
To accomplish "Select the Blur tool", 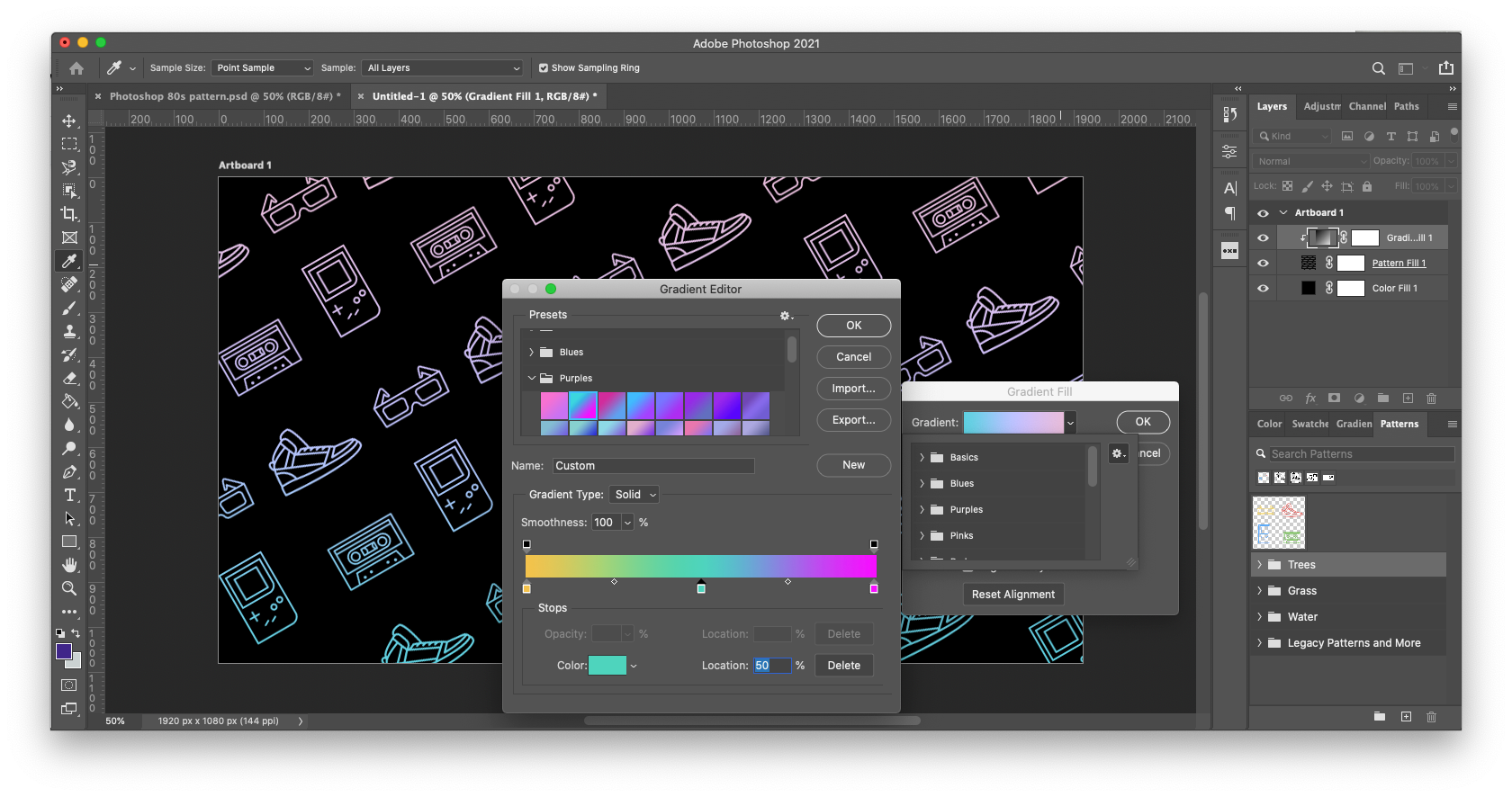I will (69, 425).
